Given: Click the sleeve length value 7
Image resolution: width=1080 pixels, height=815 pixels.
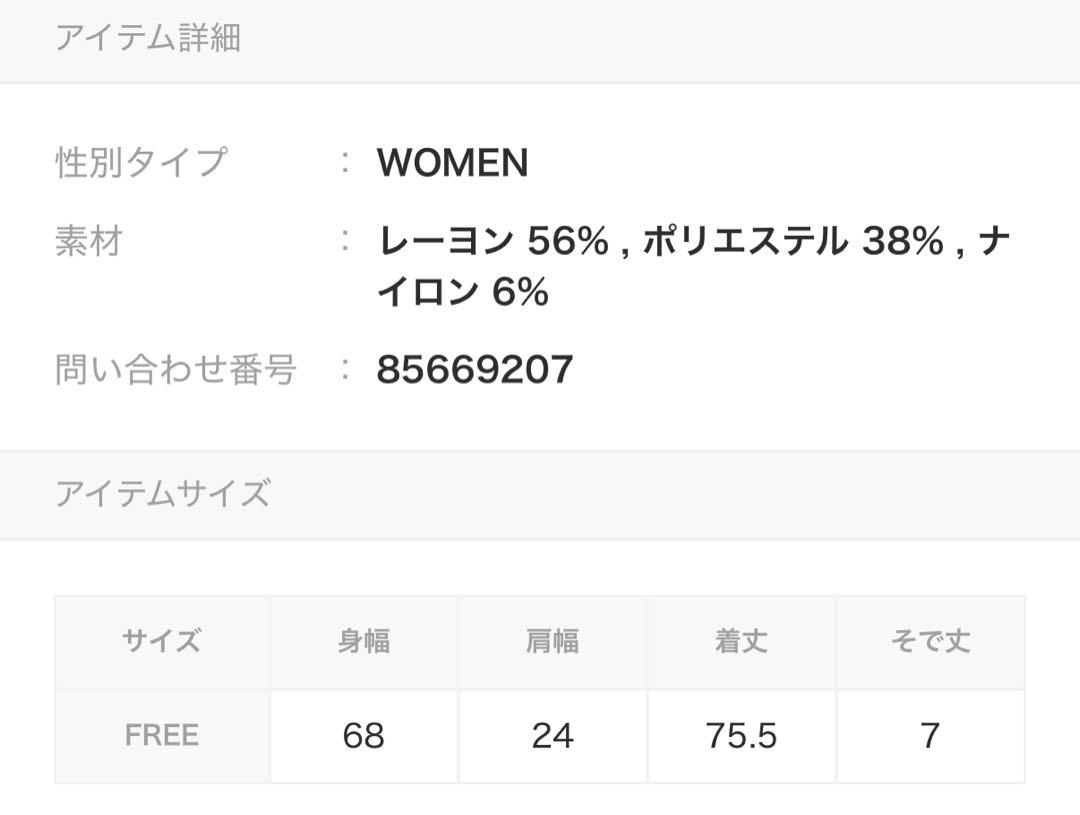Looking at the screenshot, I should 931,736.
